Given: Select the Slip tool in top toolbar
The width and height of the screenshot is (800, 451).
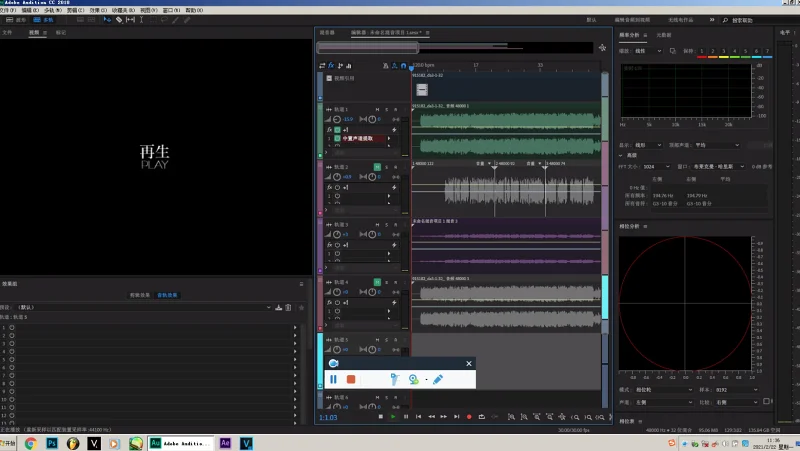Looking at the screenshot, I should pos(131,20).
